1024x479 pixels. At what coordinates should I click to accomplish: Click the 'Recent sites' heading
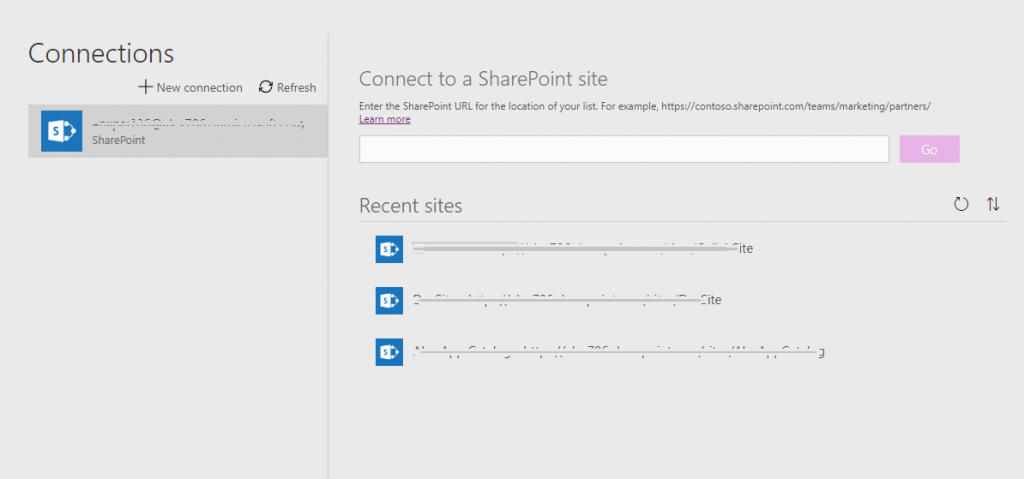coord(411,206)
